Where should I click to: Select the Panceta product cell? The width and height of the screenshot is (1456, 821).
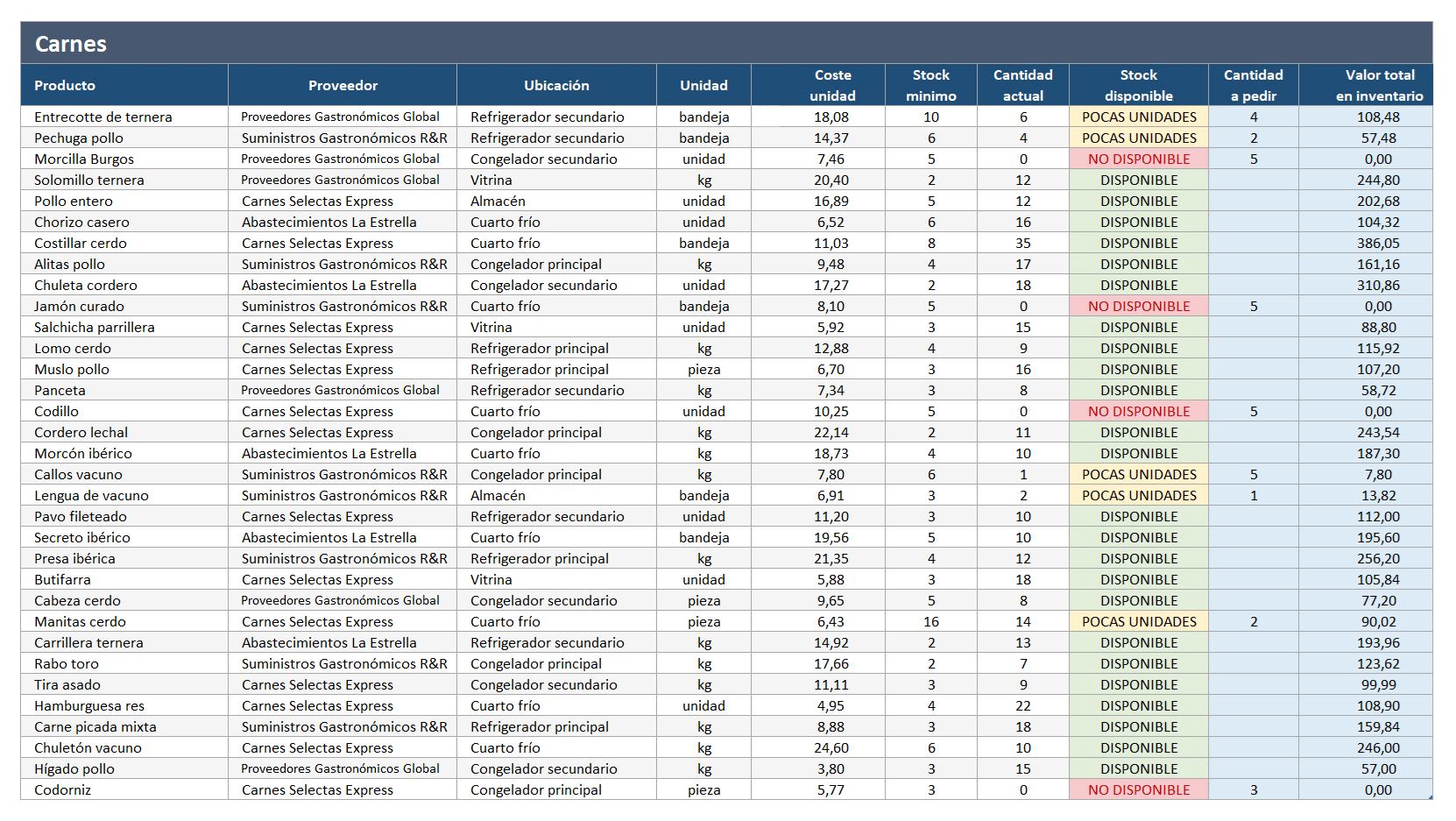(x=124, y=390)
